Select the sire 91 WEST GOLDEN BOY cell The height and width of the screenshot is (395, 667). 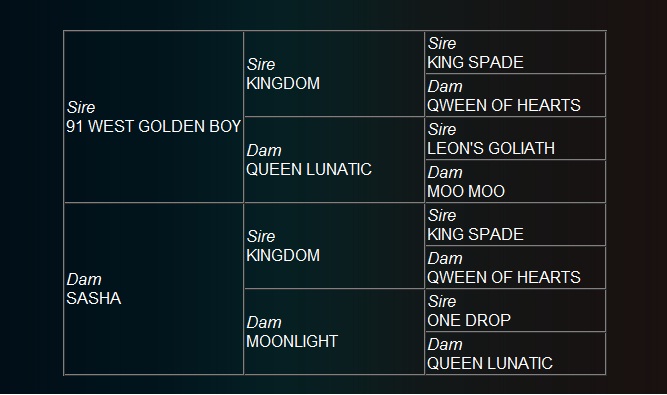point(154,117)
